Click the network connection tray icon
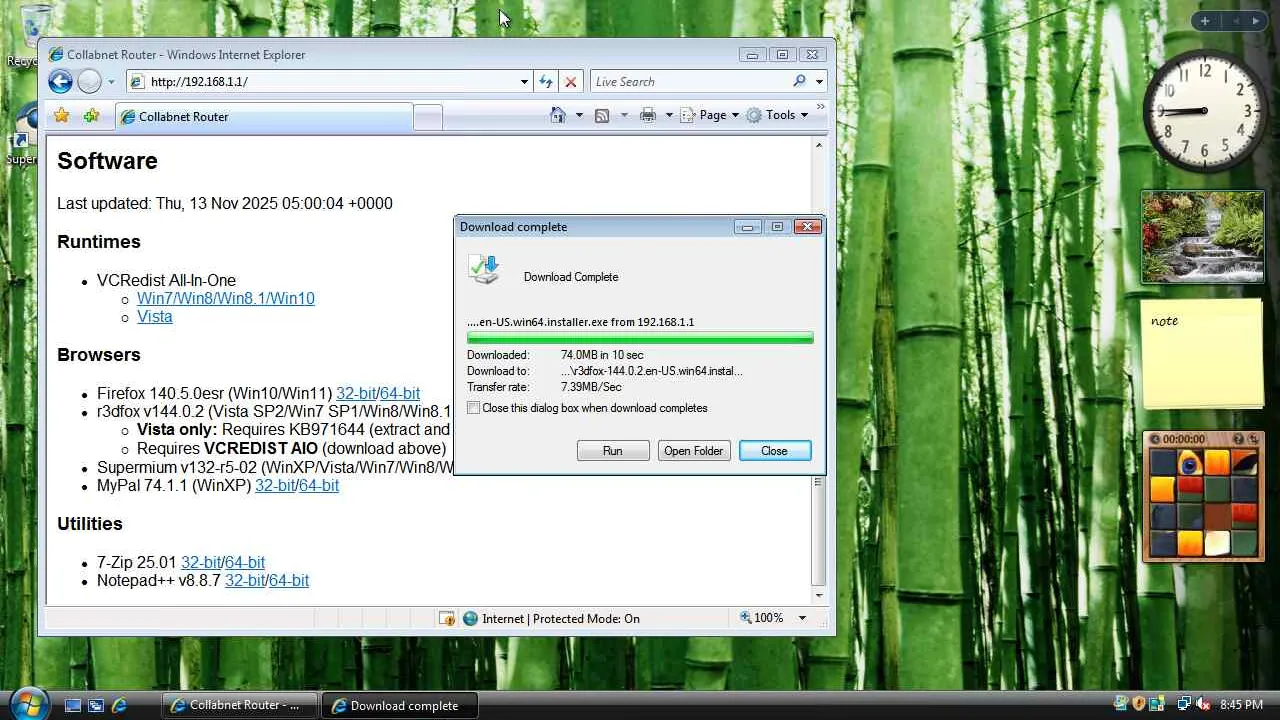The height and width of the screenshot is (720, 1280). (1184, 704)
